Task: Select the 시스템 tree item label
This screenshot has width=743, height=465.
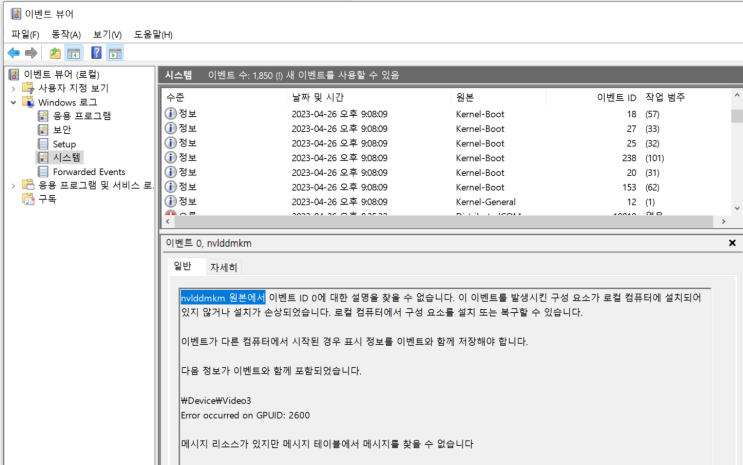Action: [x=67, y=157]
